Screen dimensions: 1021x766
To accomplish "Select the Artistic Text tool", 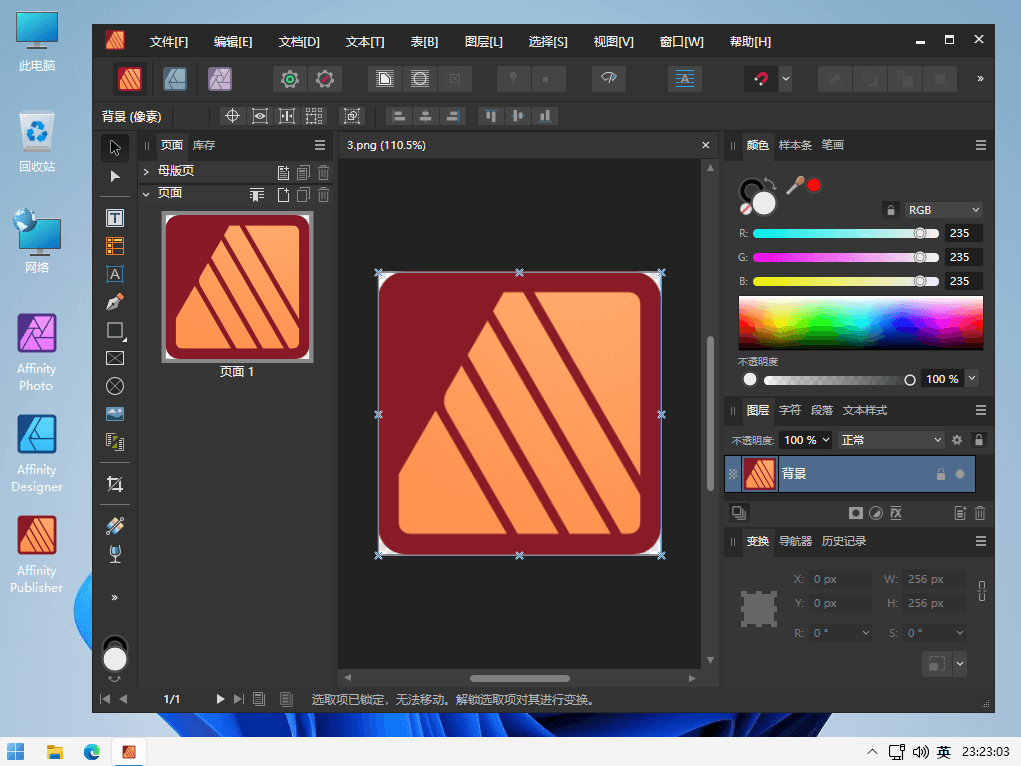I will point(115,274).
